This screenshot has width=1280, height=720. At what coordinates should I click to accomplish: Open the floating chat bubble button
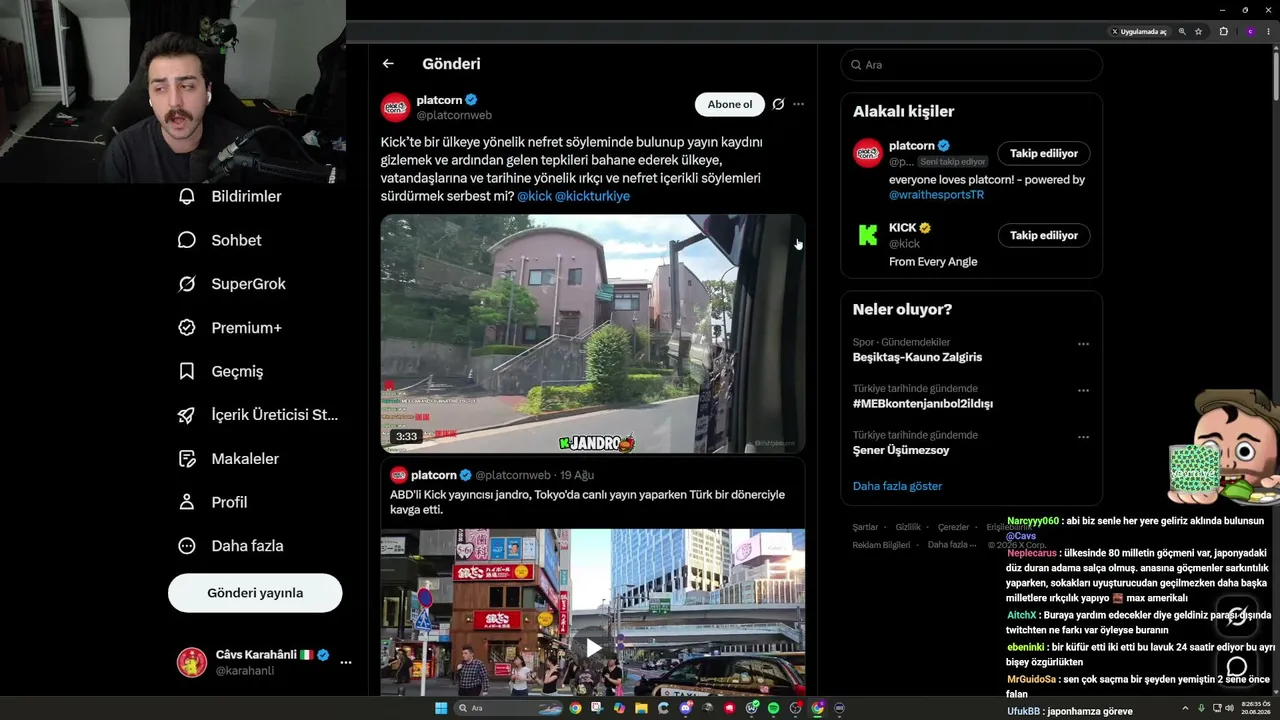(x=1237, y=666)
